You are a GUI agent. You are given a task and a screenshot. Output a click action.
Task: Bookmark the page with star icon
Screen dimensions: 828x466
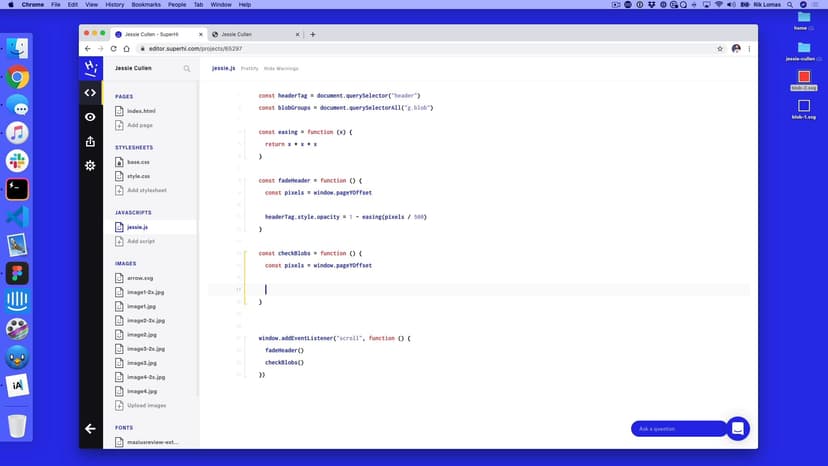[x=719, y=48]
